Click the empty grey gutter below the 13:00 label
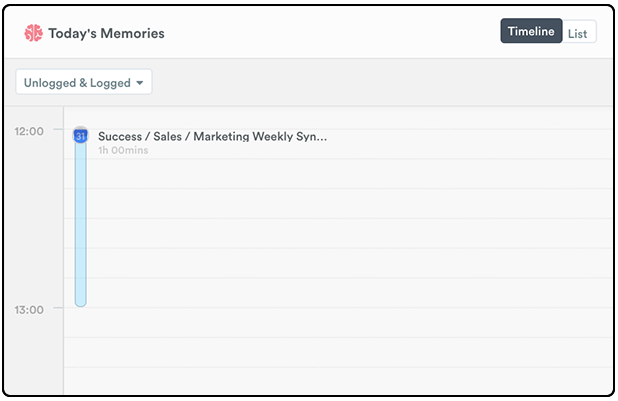This screenshot has width=618, height=401. (x=34, y=355)
